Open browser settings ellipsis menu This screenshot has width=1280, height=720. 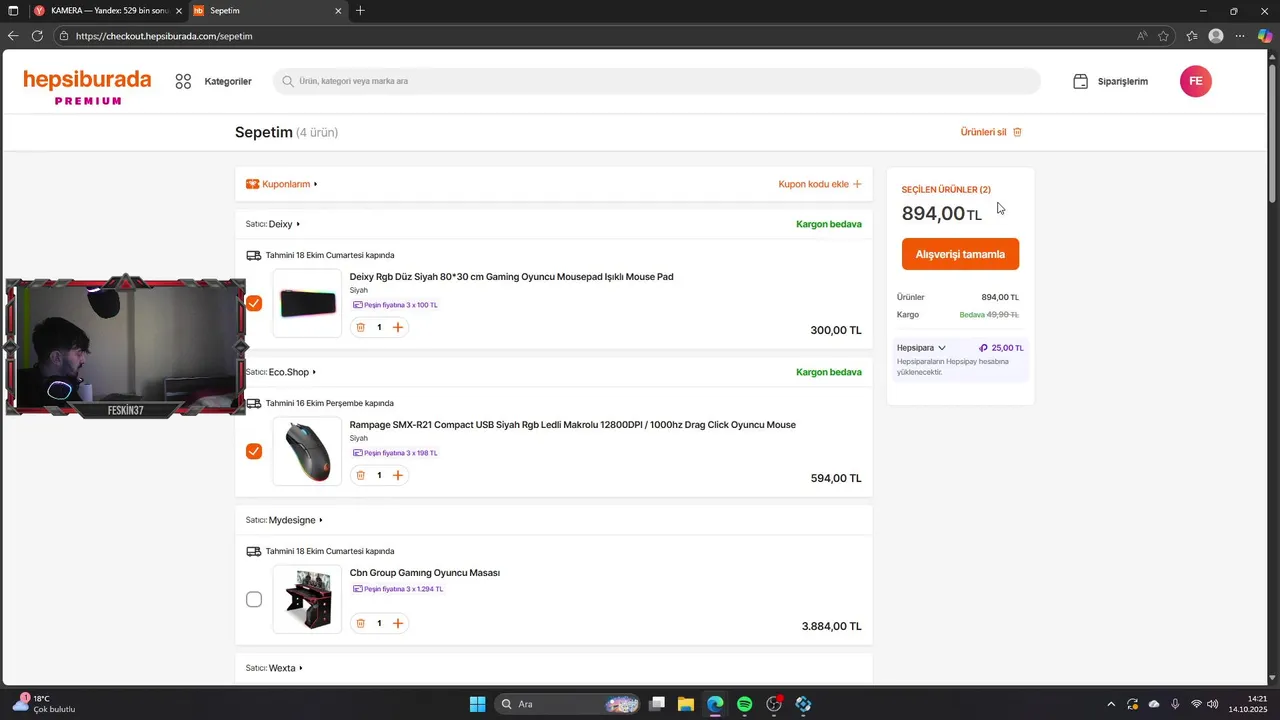[x=1240, y=36]
